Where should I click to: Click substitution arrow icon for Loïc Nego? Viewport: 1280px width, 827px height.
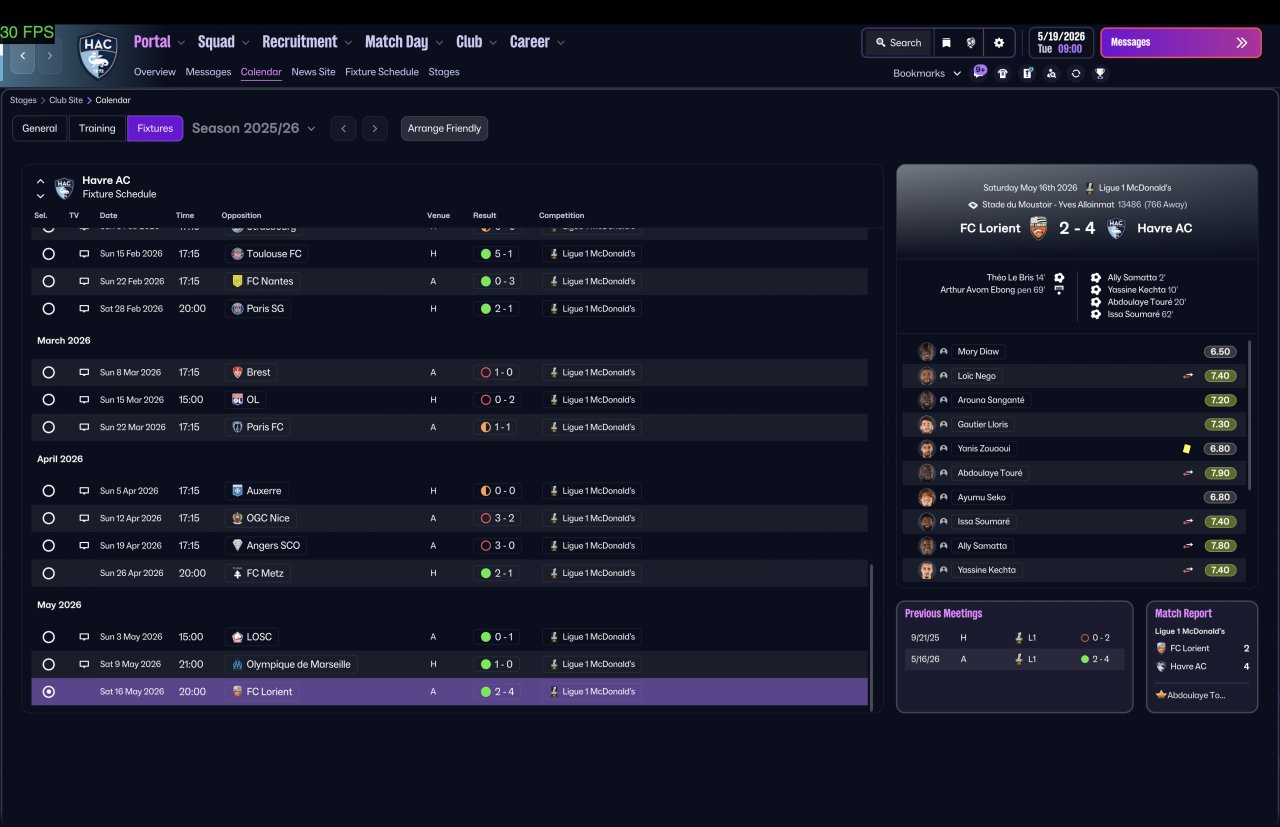(x=1188, y=376)
